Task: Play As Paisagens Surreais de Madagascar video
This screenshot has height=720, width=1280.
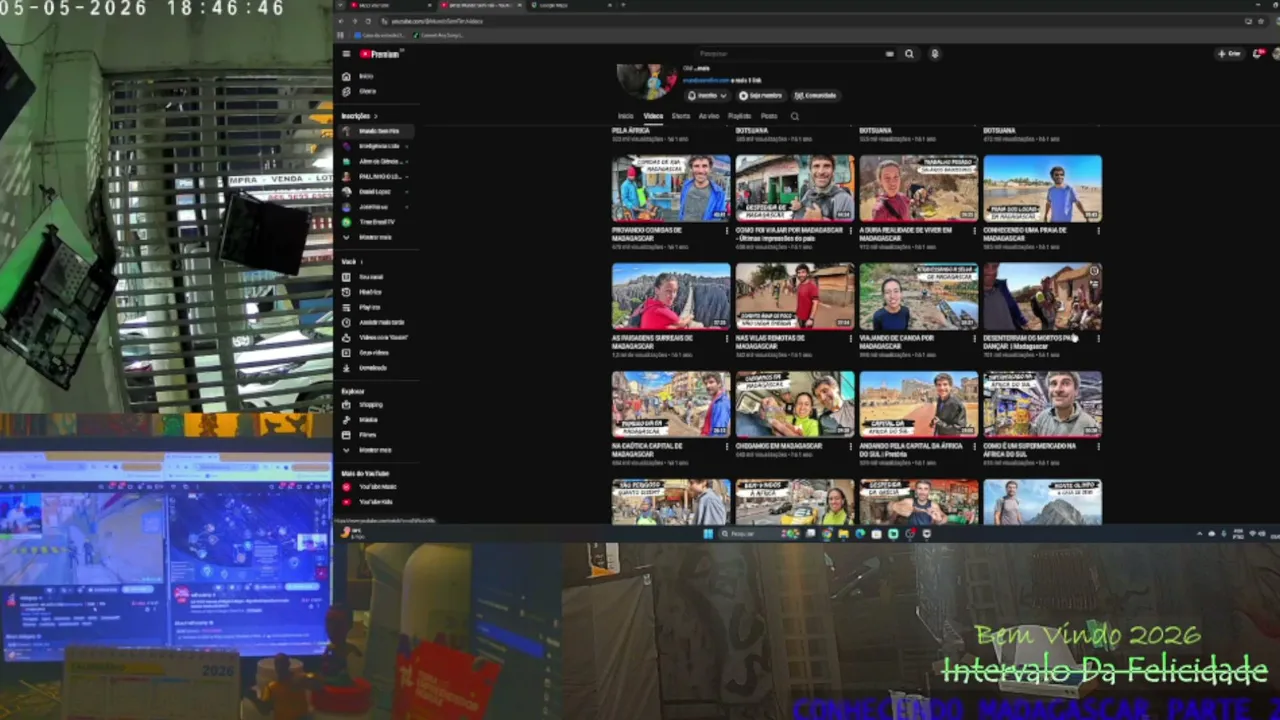Action: coord(671,296)
